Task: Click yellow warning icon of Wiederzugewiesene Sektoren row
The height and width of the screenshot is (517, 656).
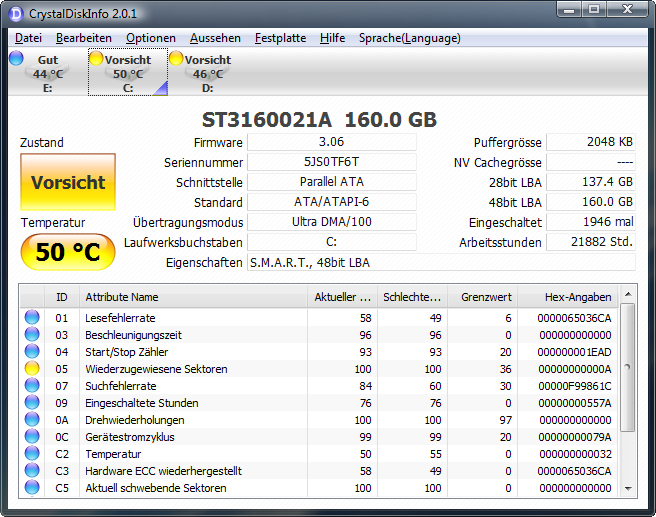Action: [32, 369]
